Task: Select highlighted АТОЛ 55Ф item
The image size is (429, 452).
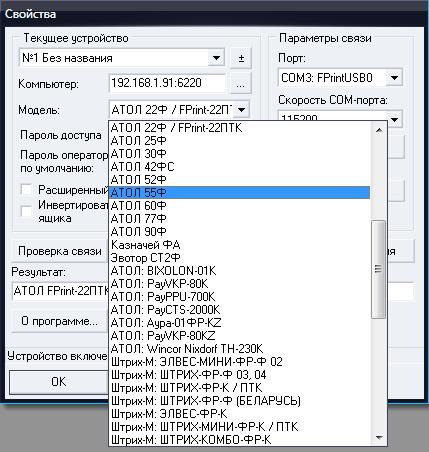Action: pyautogui.click(x=239, y=193)
